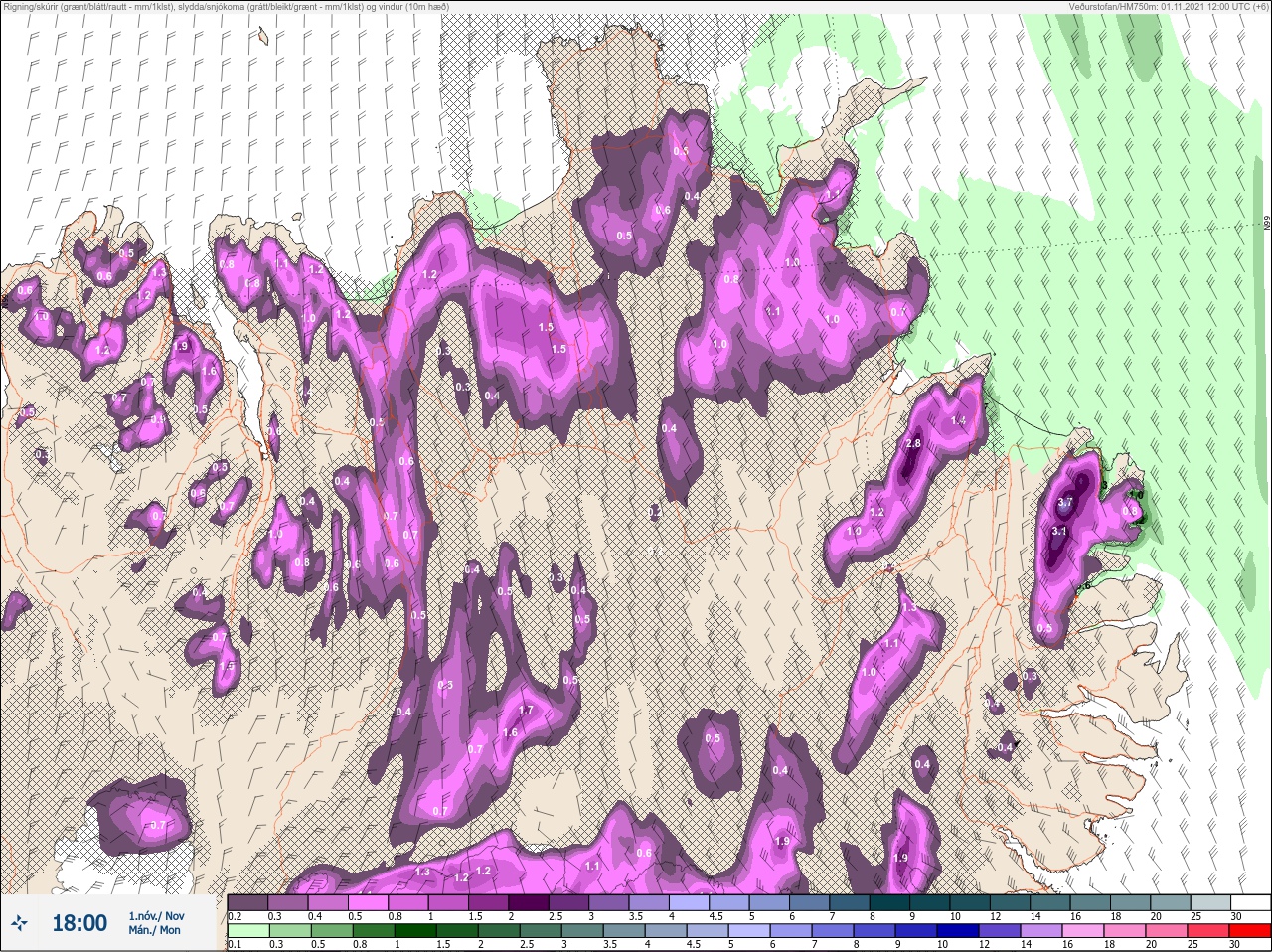The height and width of the screenshot is (952, 1272).
Task: Select the white 30 swatch in upper legend row
Action: click(x=1249, y=902)
